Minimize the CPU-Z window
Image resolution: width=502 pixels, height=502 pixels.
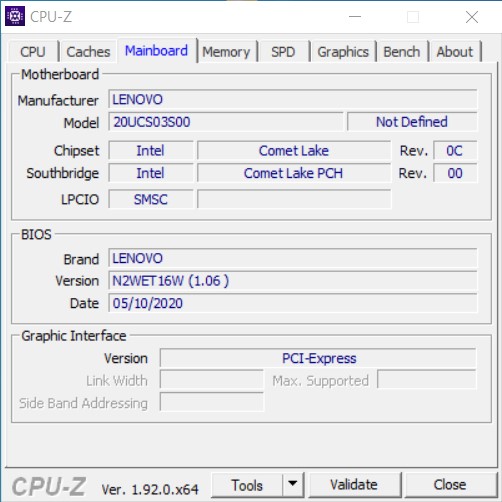click(x=355, y=16)
